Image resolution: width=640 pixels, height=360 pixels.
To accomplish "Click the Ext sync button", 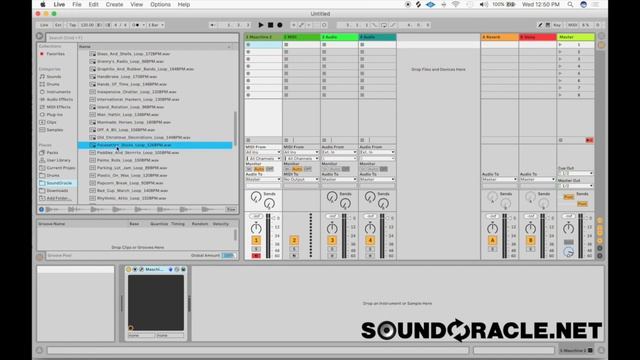I will tap(58, 25).
